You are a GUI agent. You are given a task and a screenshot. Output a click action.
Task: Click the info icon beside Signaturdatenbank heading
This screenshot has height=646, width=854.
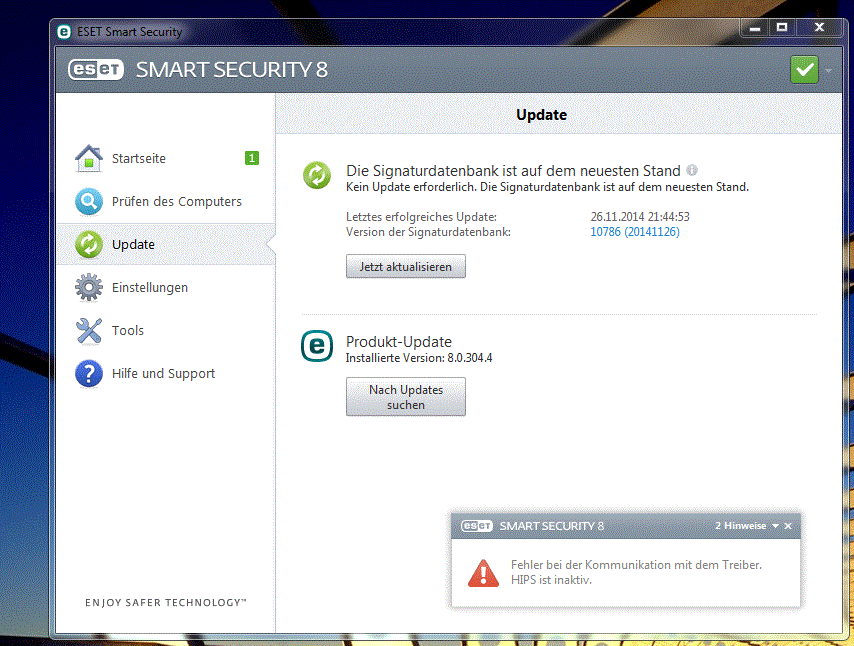click(x=692, y=170)
